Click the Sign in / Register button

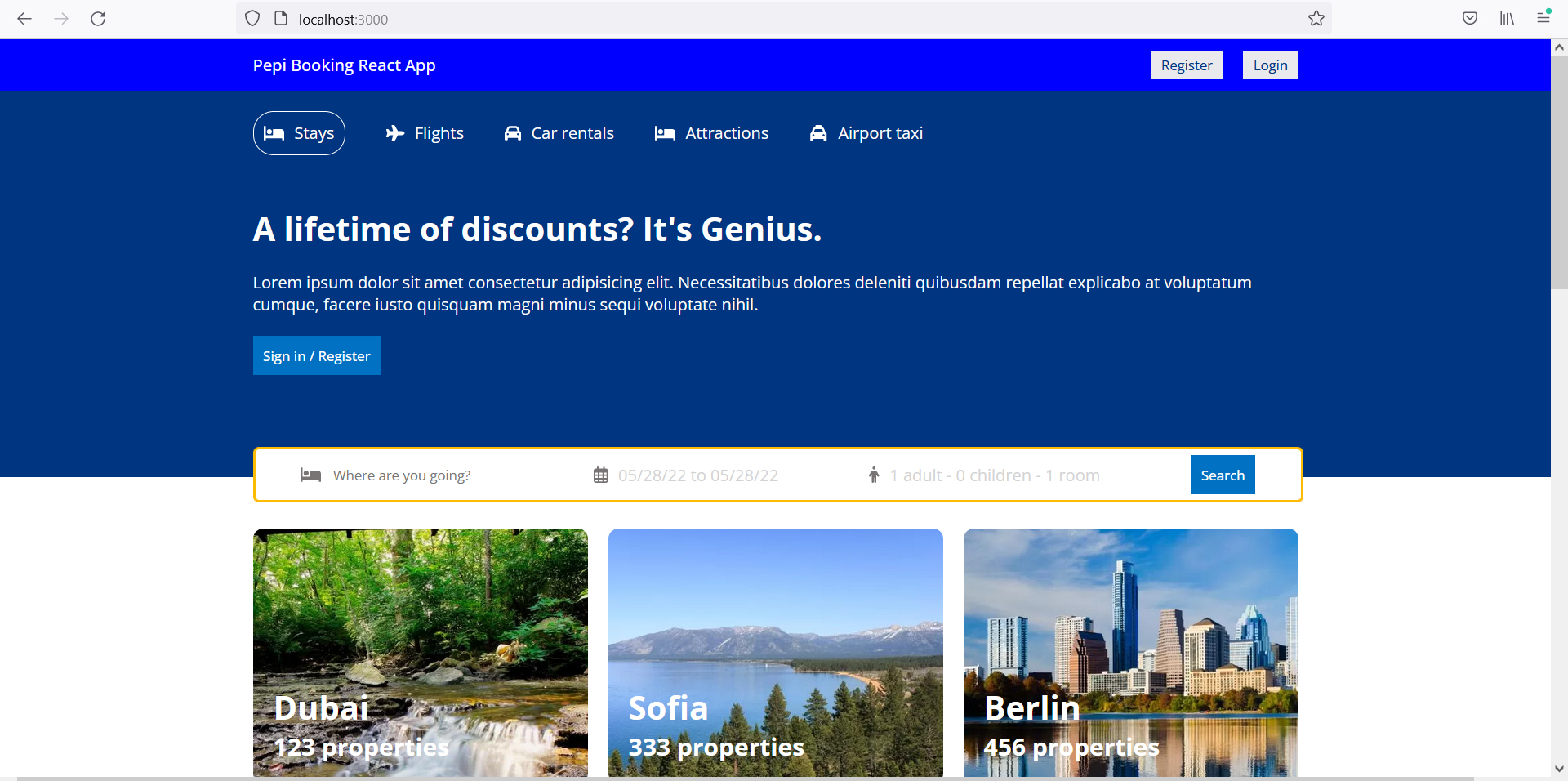316,355
